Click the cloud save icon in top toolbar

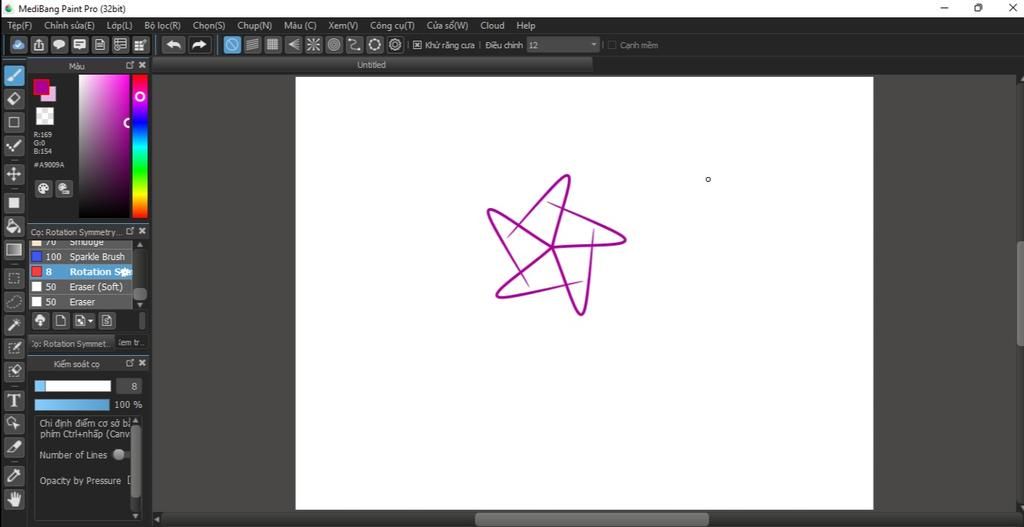click(18, 44)
